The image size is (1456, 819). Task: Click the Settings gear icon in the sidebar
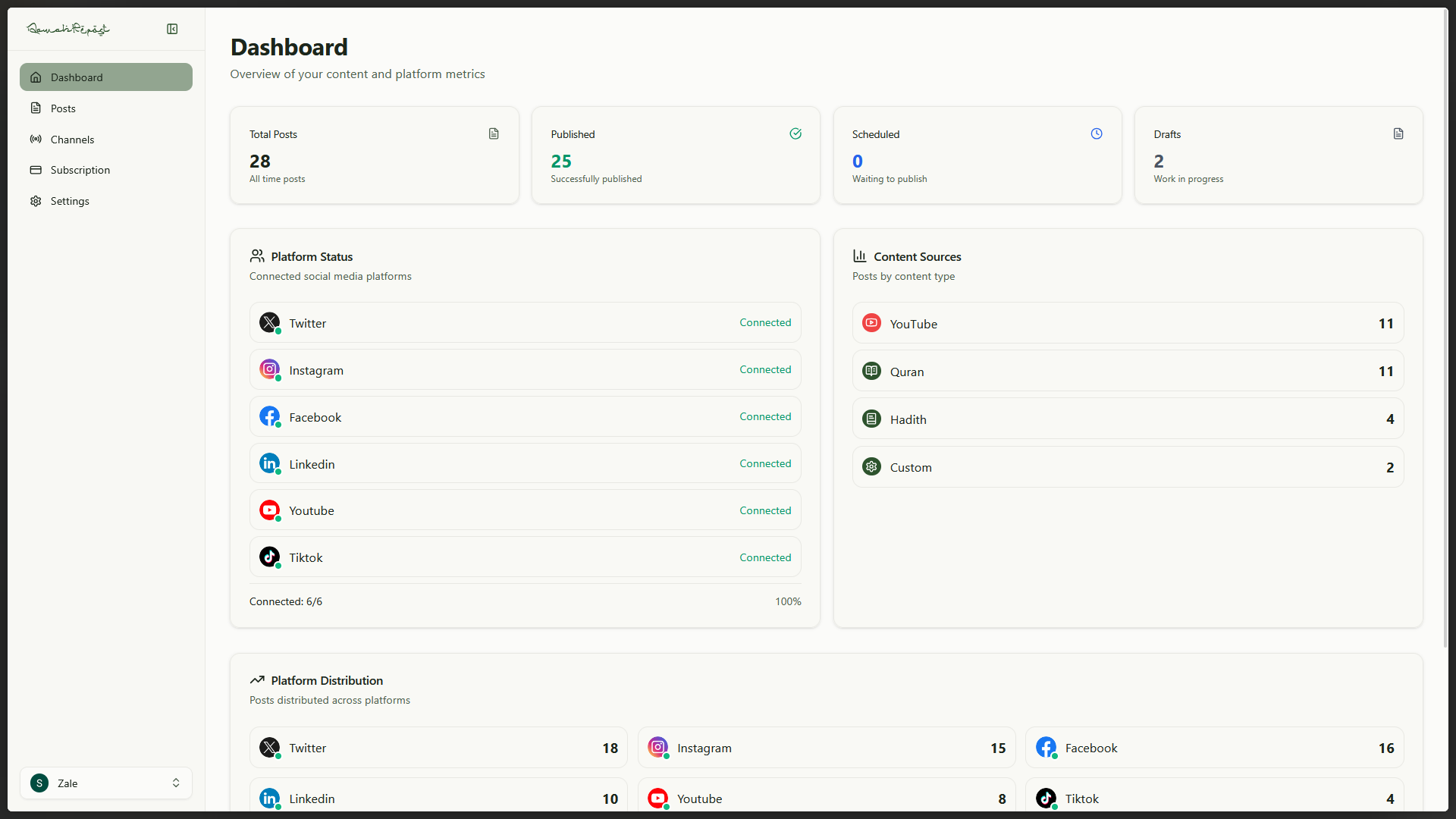[36, 201]
